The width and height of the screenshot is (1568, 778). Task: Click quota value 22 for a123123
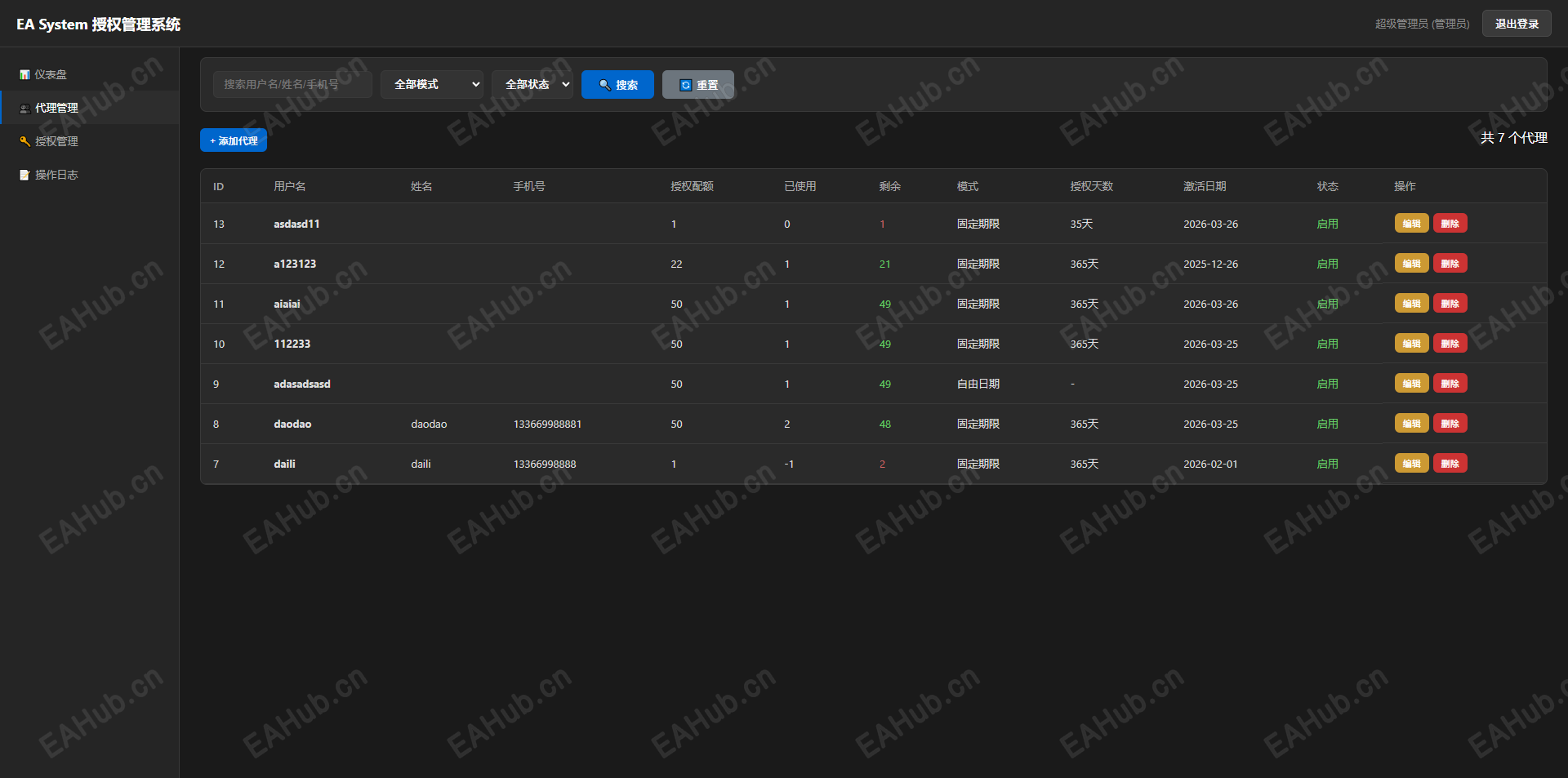tap(676, 264)
